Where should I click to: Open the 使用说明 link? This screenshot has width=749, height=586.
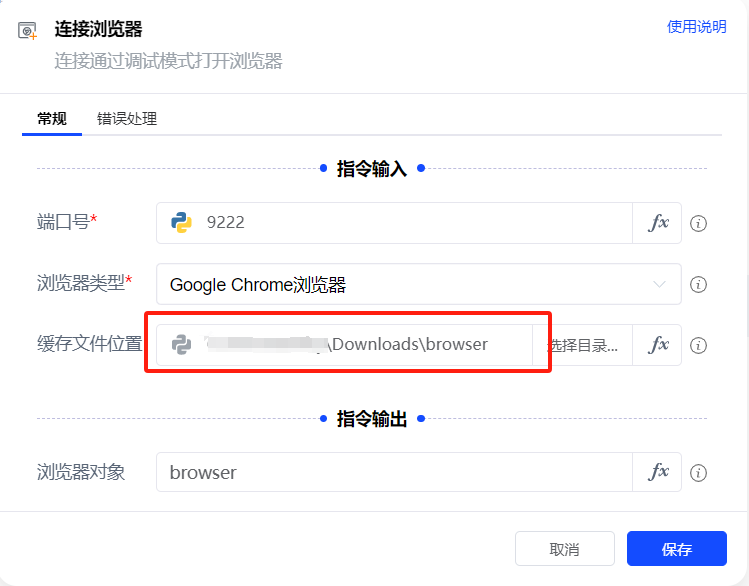[696, 27]
